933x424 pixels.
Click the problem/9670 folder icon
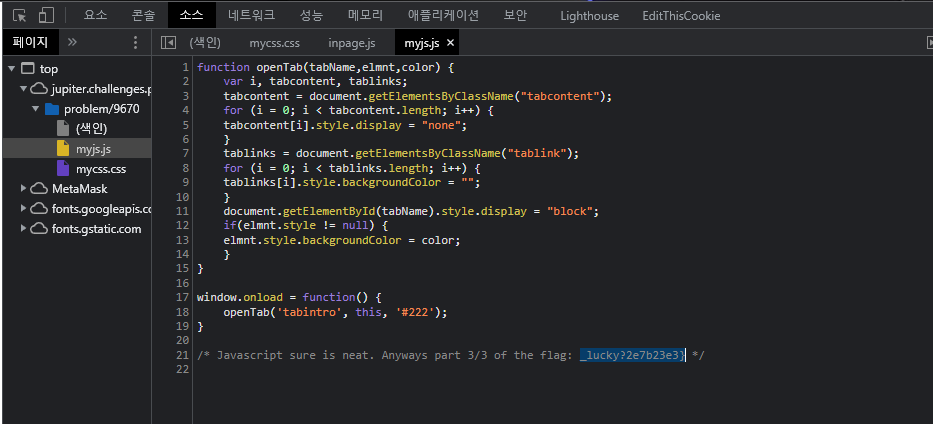point(52,109)
